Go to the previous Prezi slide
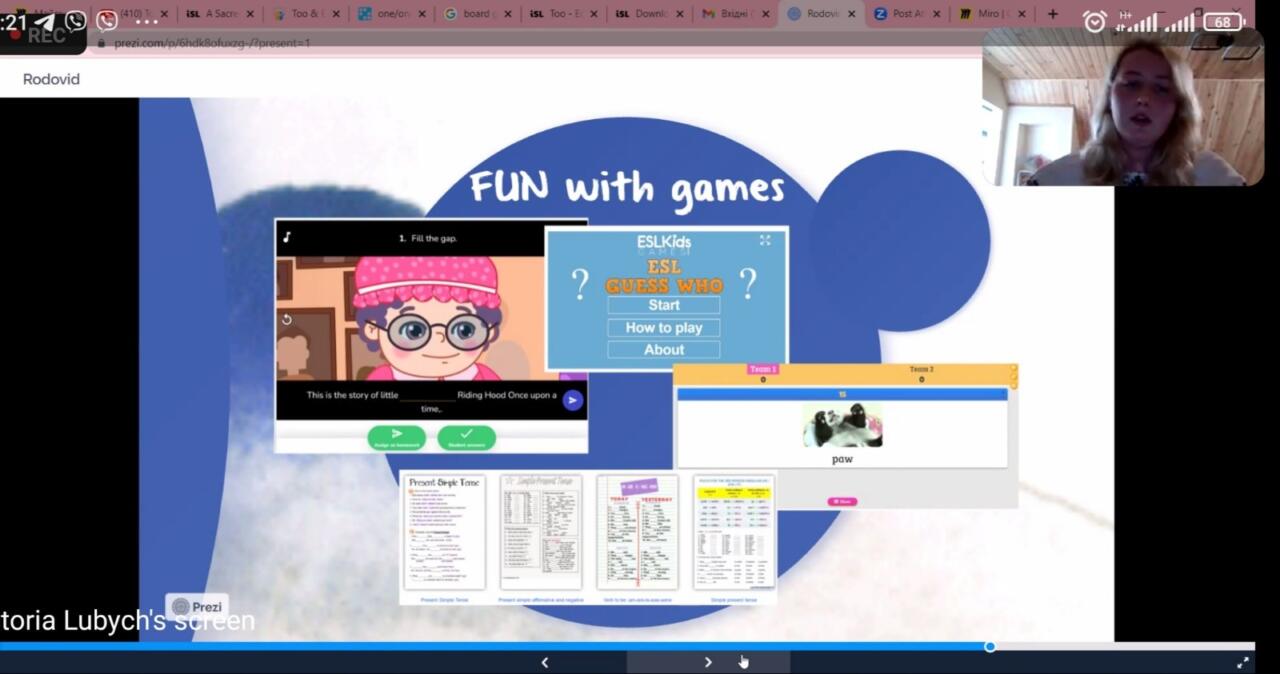The height and width of the screenshot is (674, 1280). [544, 662]
